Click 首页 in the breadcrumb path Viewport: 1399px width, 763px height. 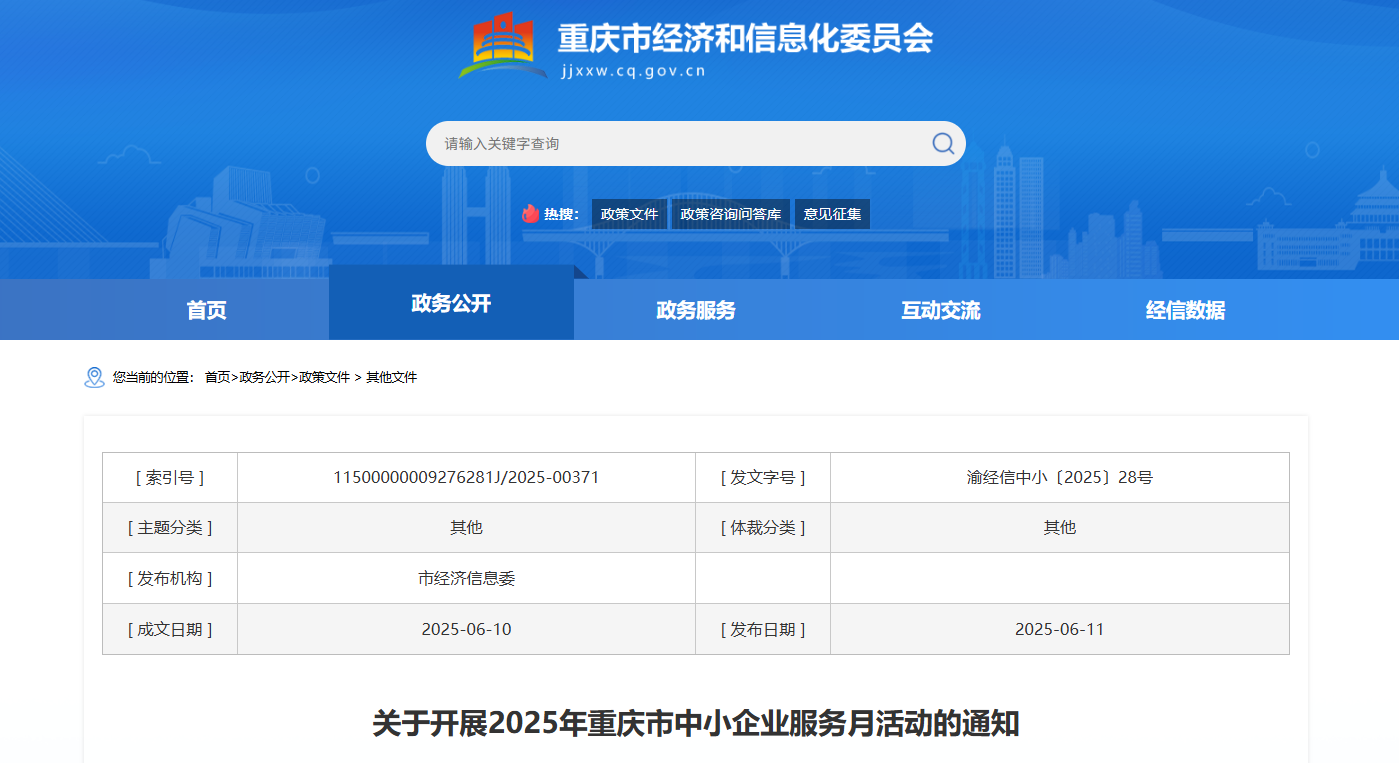(x=217, y=377)
